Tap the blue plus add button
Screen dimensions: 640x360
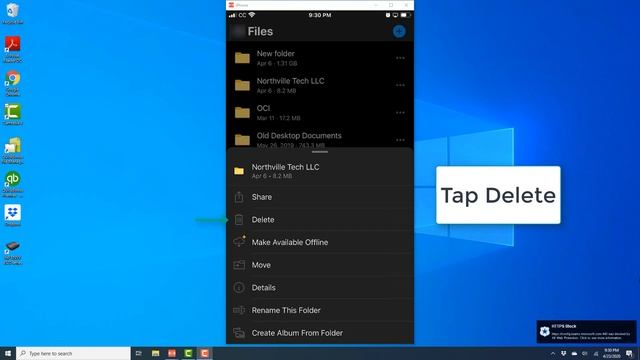(399, 31)
